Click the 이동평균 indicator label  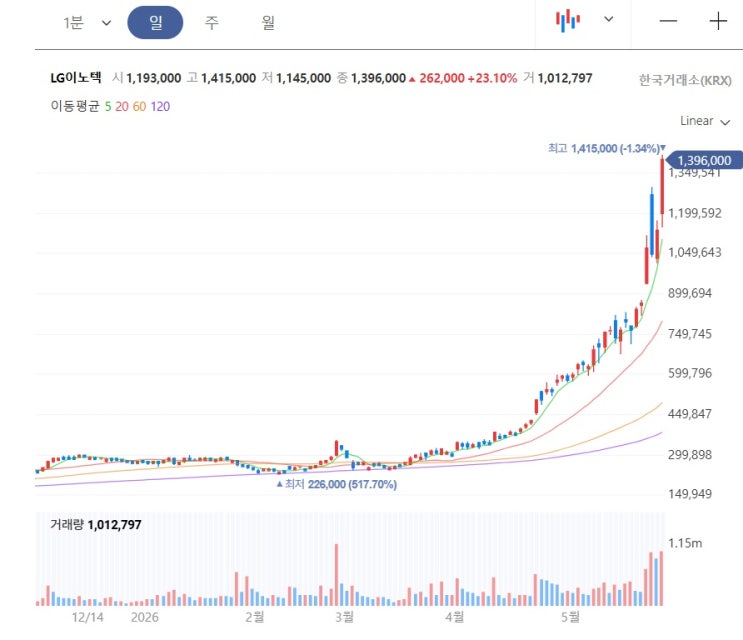pyautogui.click(x=75, y=106)
